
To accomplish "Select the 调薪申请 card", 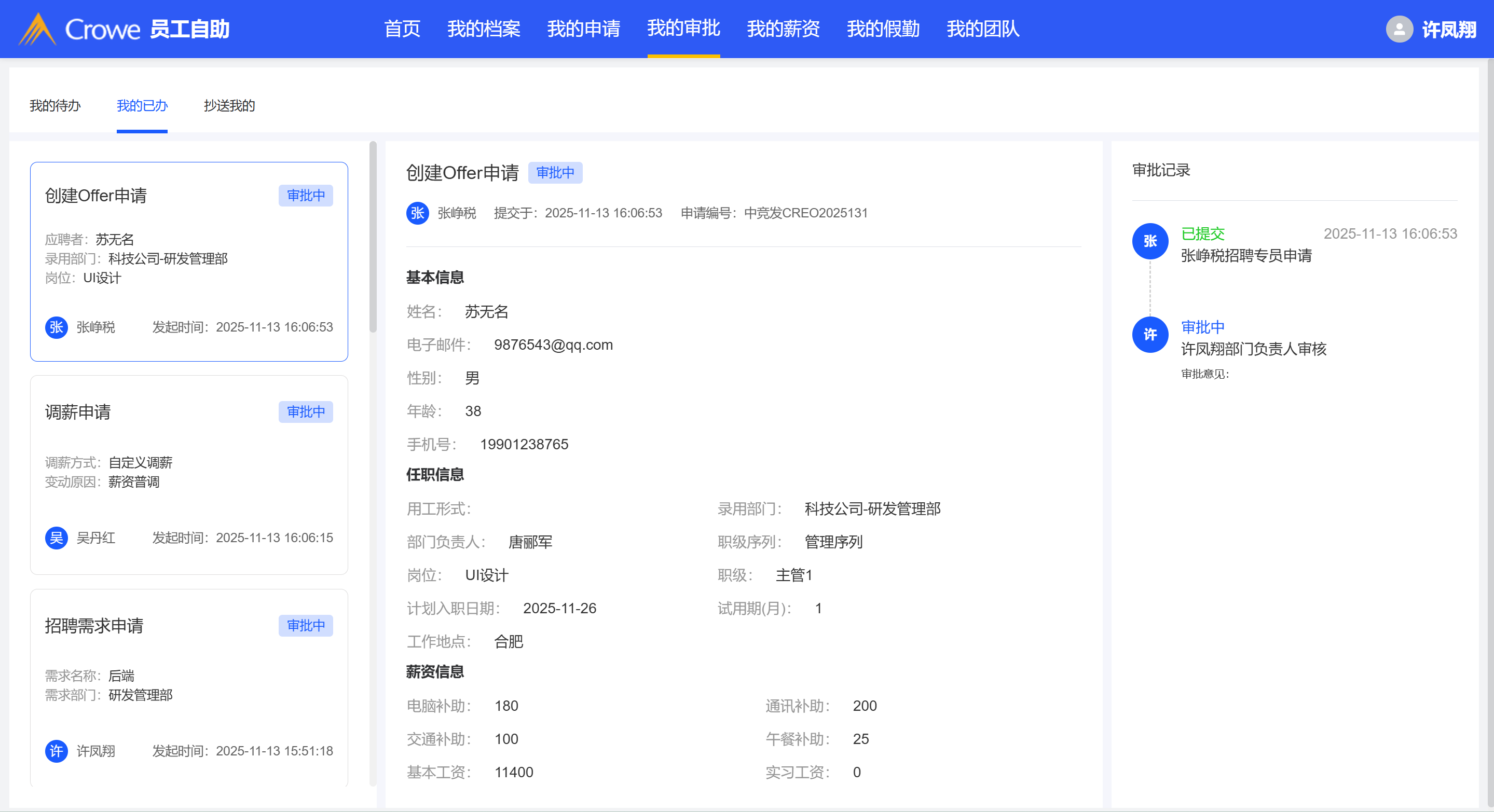I will 188,474.
